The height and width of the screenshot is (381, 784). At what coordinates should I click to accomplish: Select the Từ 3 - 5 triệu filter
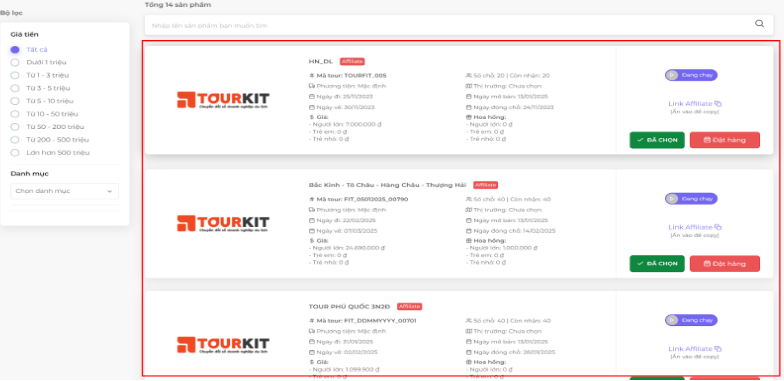pyautogui.click(x=15, y=88)
